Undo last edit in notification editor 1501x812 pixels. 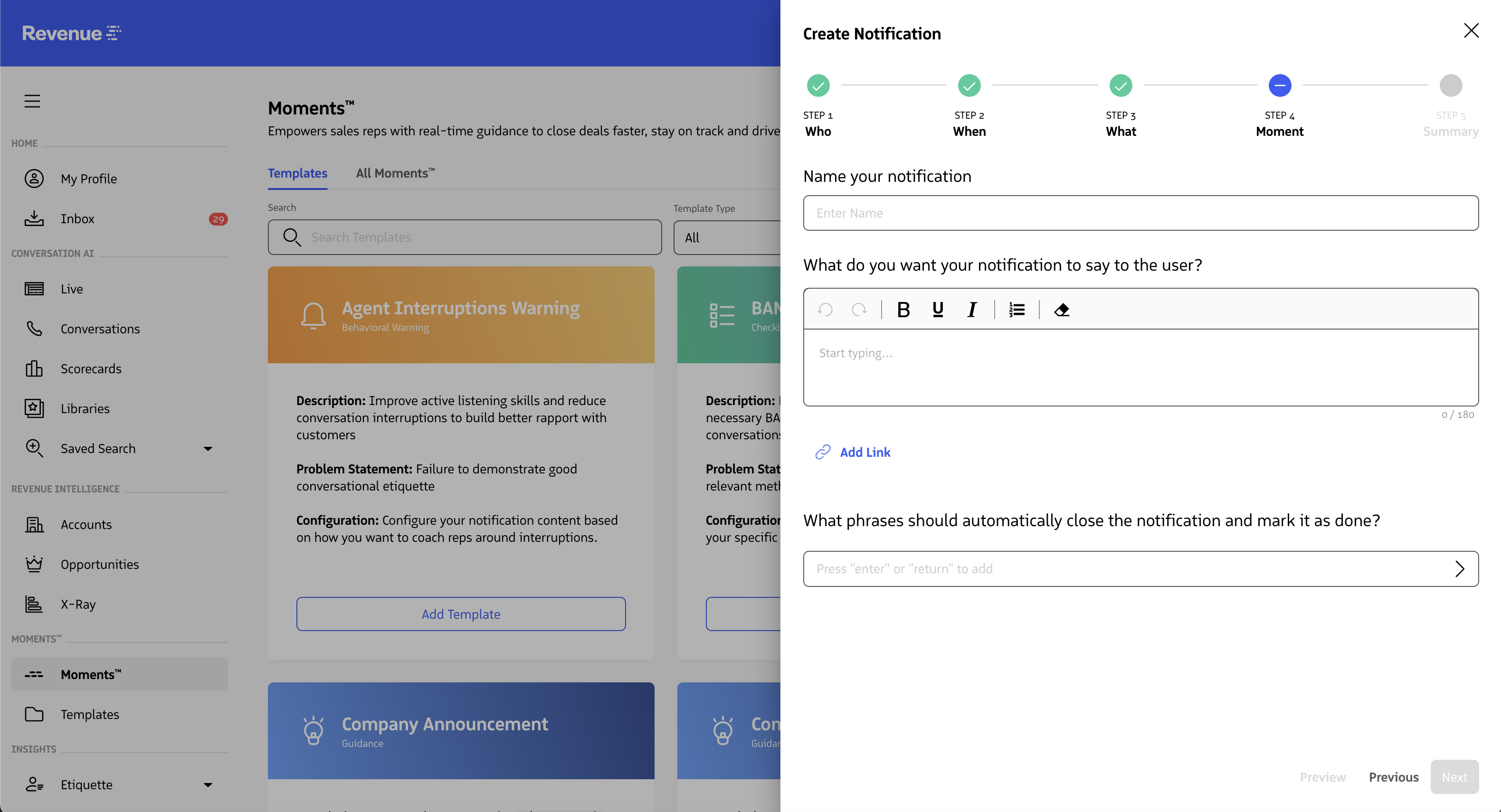coord(825,309)
